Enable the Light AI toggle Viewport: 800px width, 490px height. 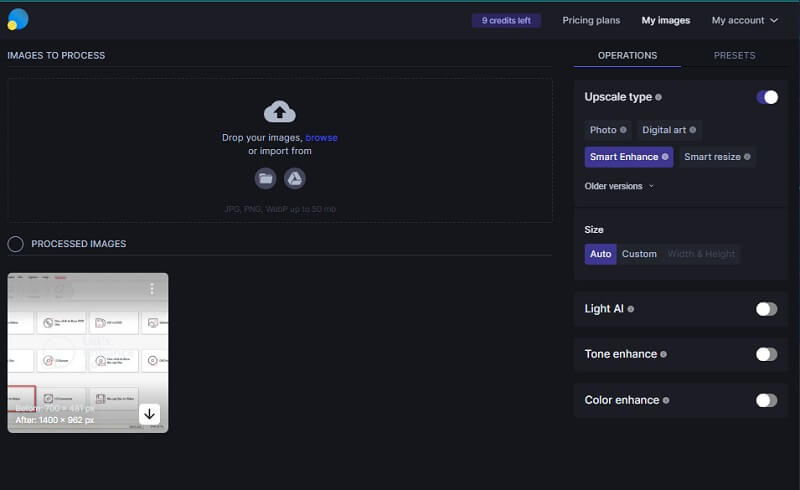(766, 309)
